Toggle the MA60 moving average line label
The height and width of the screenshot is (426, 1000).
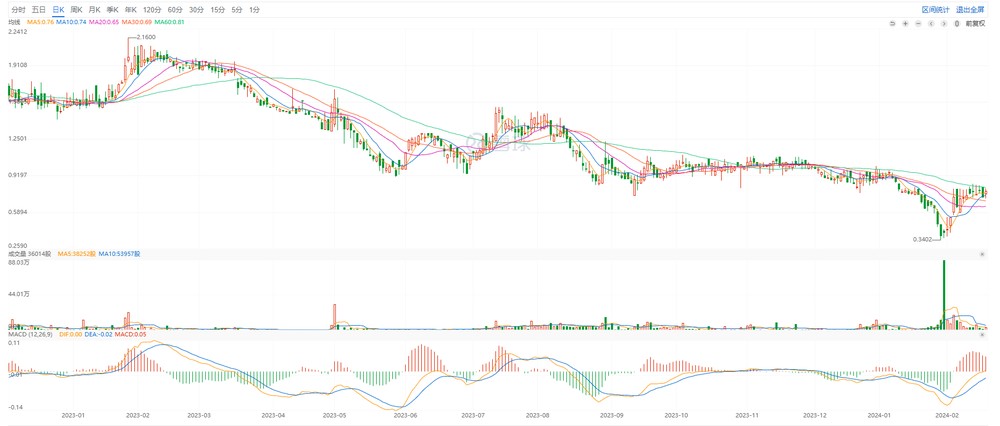coord(167,20)
